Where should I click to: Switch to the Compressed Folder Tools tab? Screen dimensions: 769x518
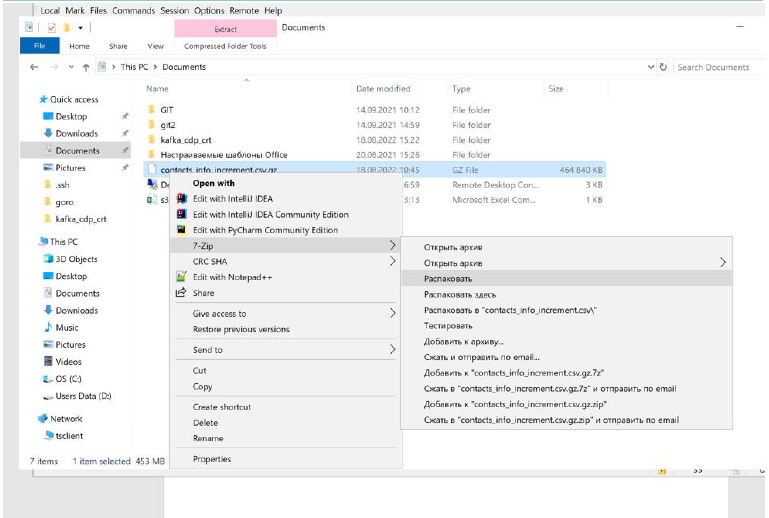point(225,46)
